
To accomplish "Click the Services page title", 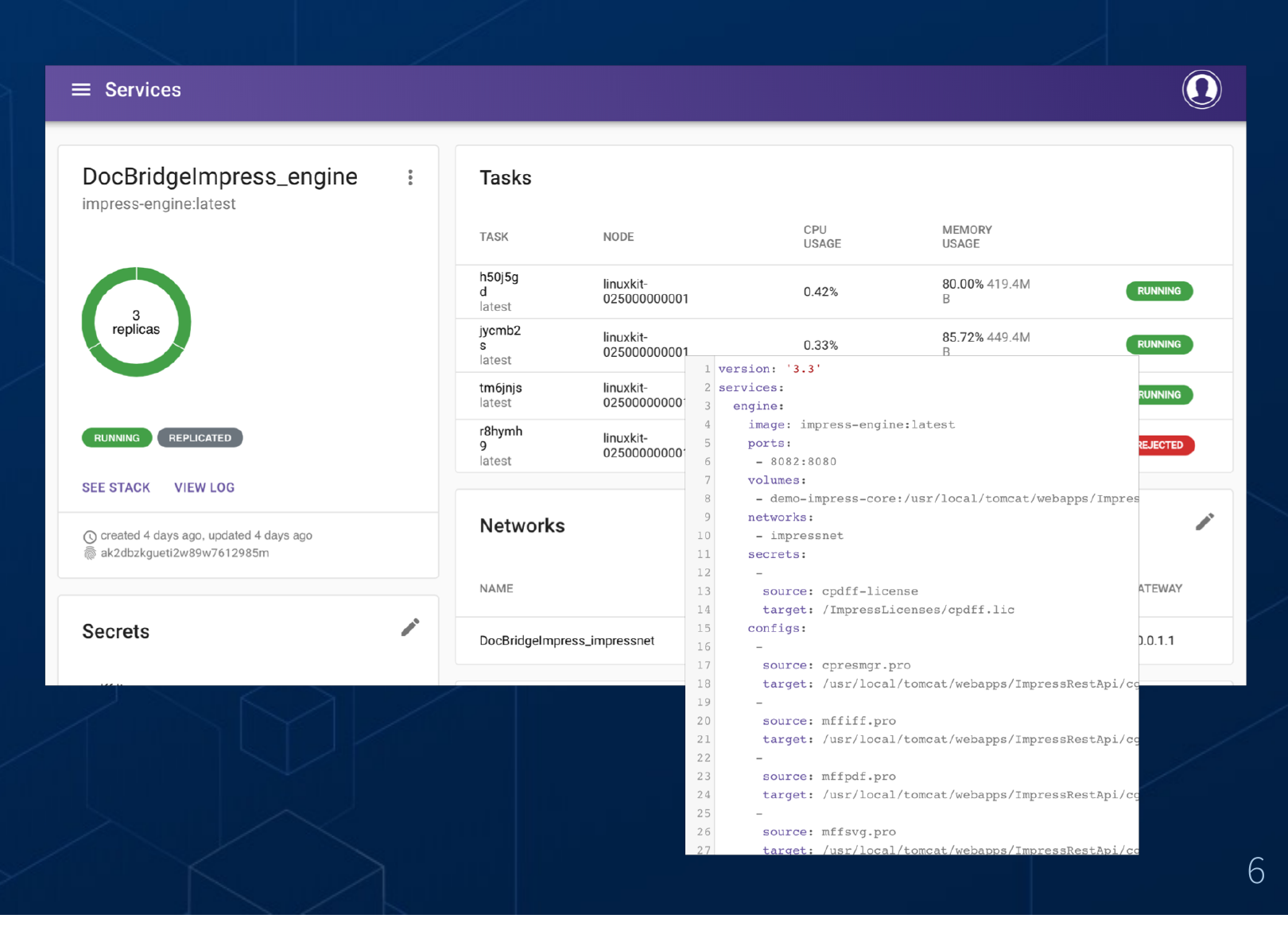I will pyautogui.click(x=143, y=90).
